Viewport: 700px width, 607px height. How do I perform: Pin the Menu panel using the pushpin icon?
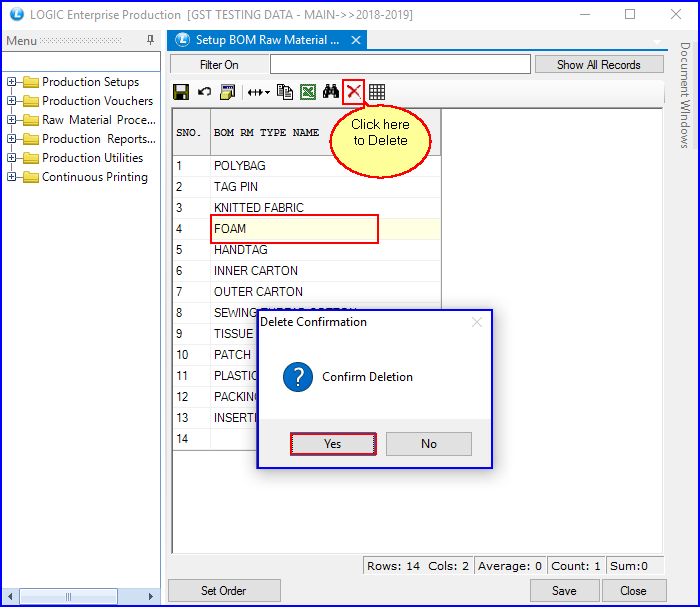pos(151,40)
